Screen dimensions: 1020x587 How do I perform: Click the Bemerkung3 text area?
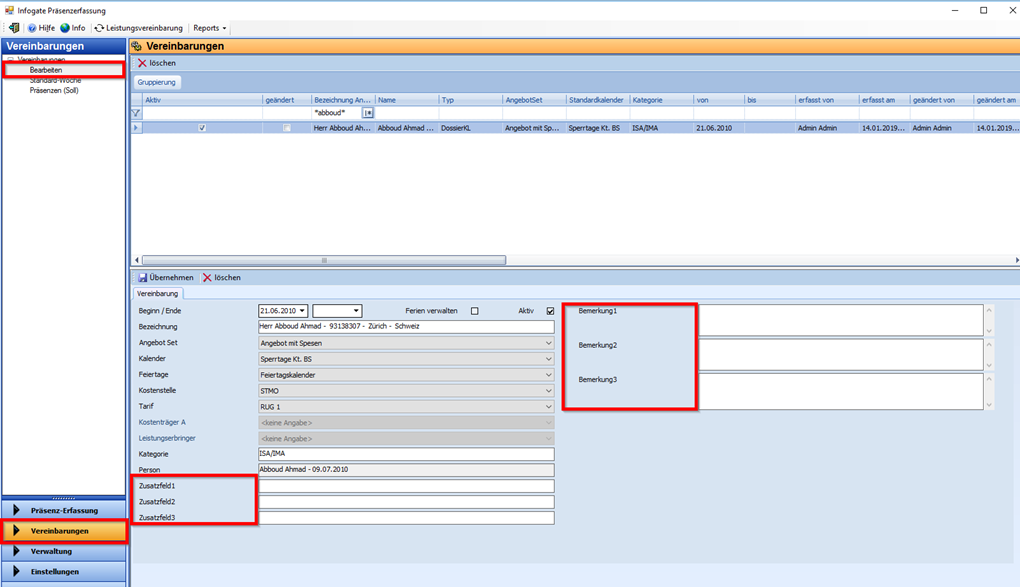point(840,391)
